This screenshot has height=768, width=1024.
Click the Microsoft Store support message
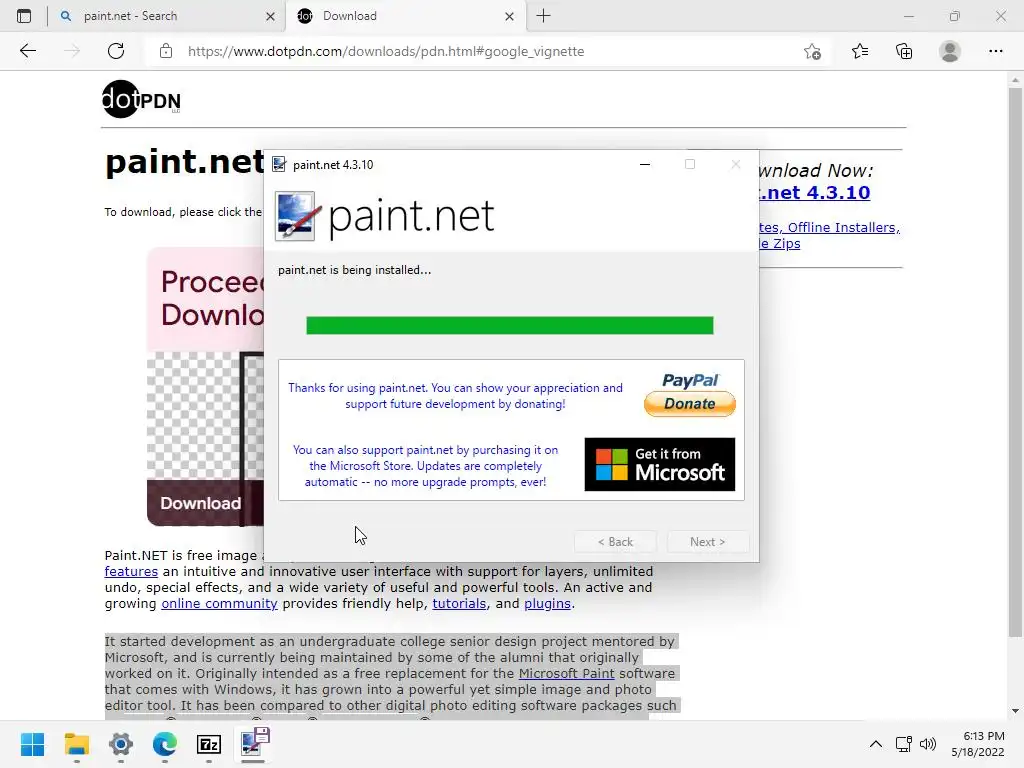(x=425, y=466)
